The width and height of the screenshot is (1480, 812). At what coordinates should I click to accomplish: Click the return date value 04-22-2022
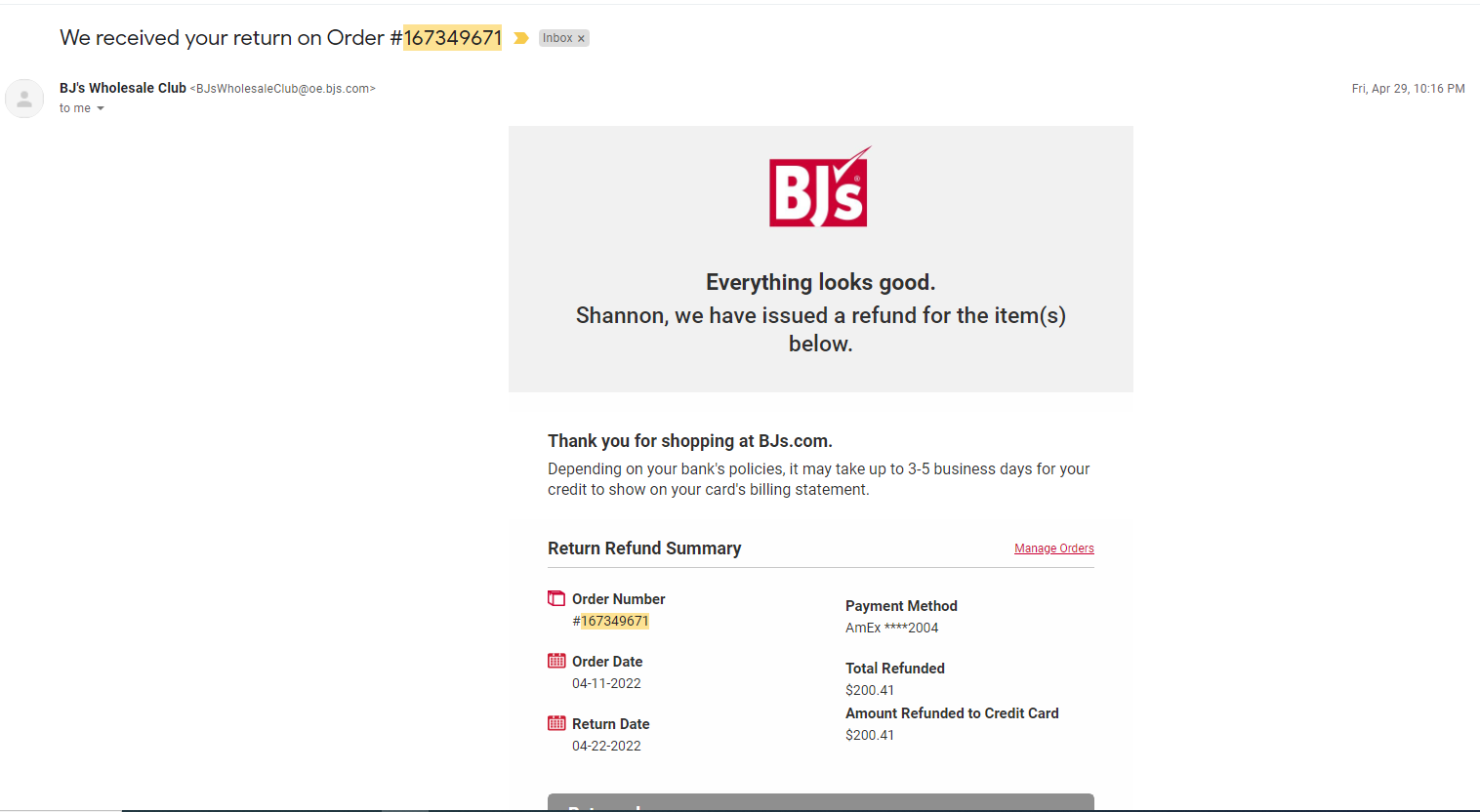click(606, 746)
